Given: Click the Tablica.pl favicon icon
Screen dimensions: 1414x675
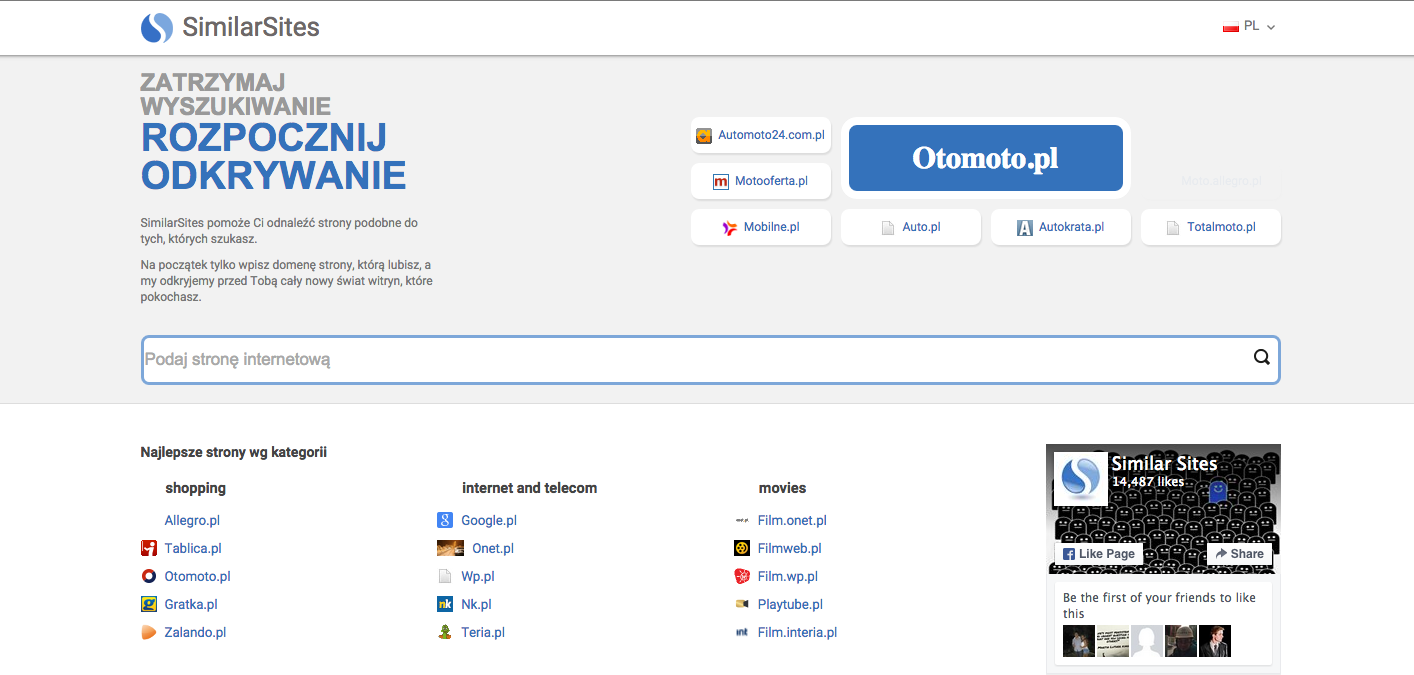Looking at the screenshot, I should click(149, 548).
